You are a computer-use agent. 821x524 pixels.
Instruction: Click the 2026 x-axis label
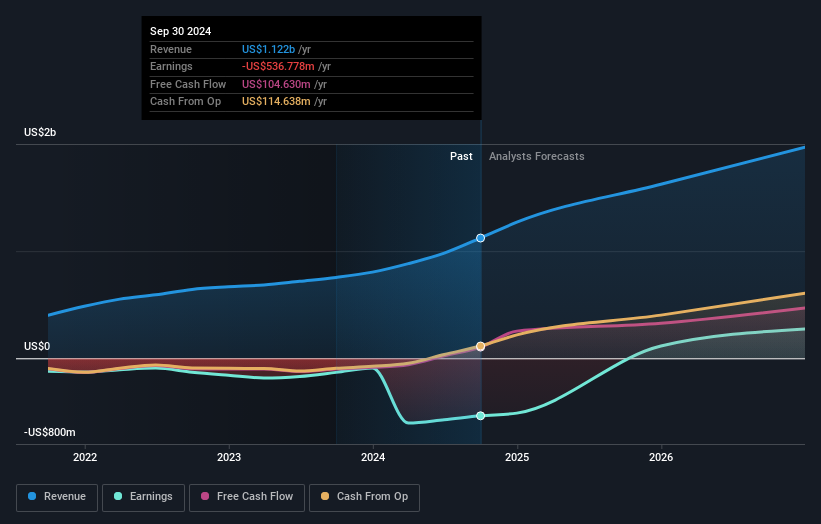(661, 457)
